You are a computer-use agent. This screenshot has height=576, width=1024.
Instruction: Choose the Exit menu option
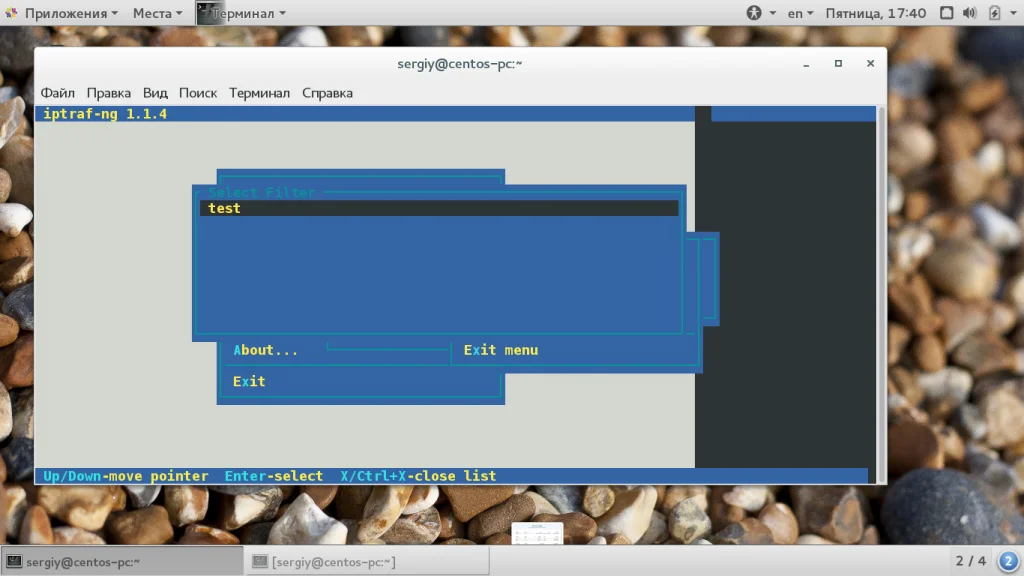[x=501, y=350]
